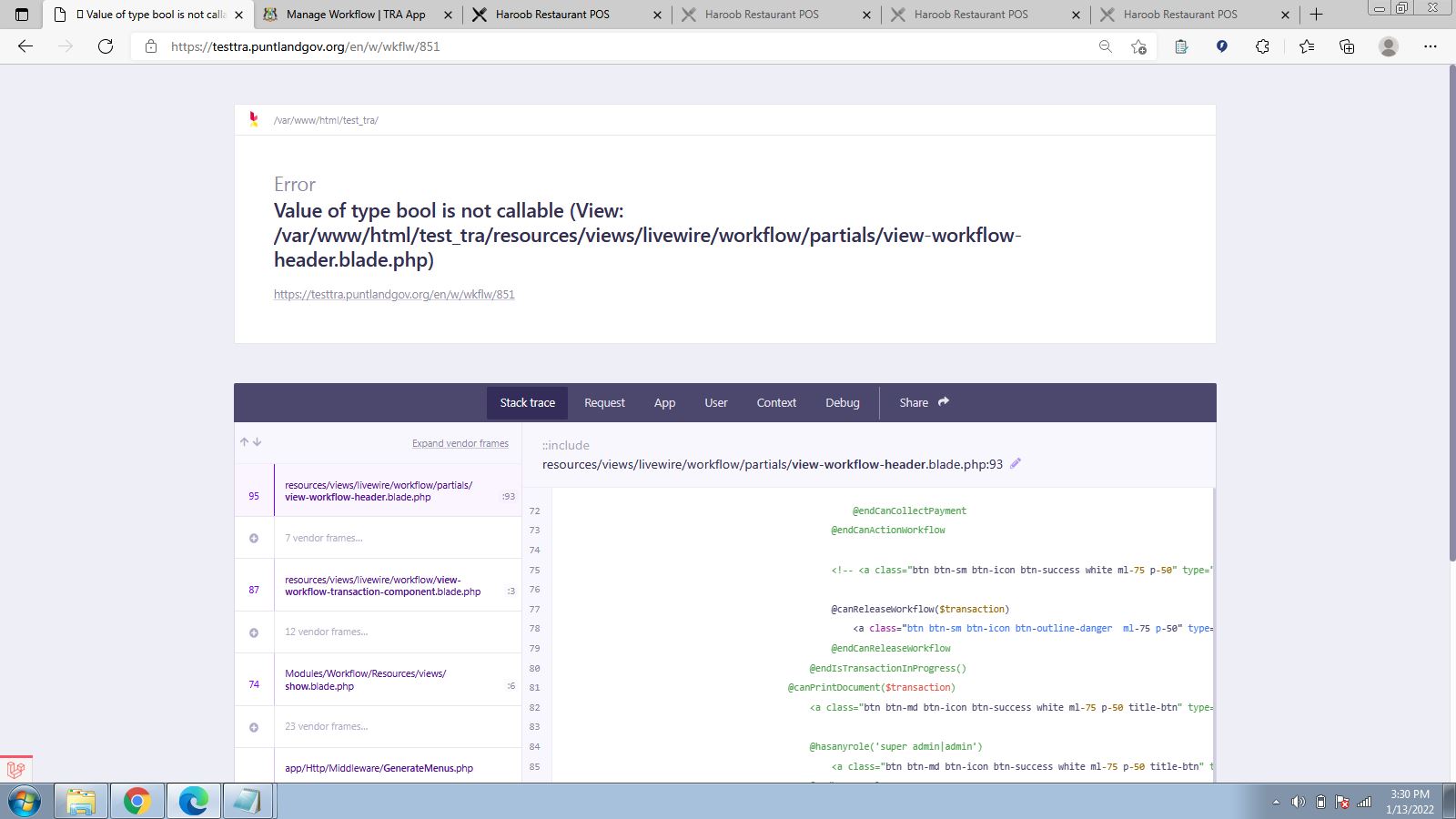1456x819 pixels.
Task: Click code line @canReleaseWorkflow($transaction)
Action: click(920, 609)
